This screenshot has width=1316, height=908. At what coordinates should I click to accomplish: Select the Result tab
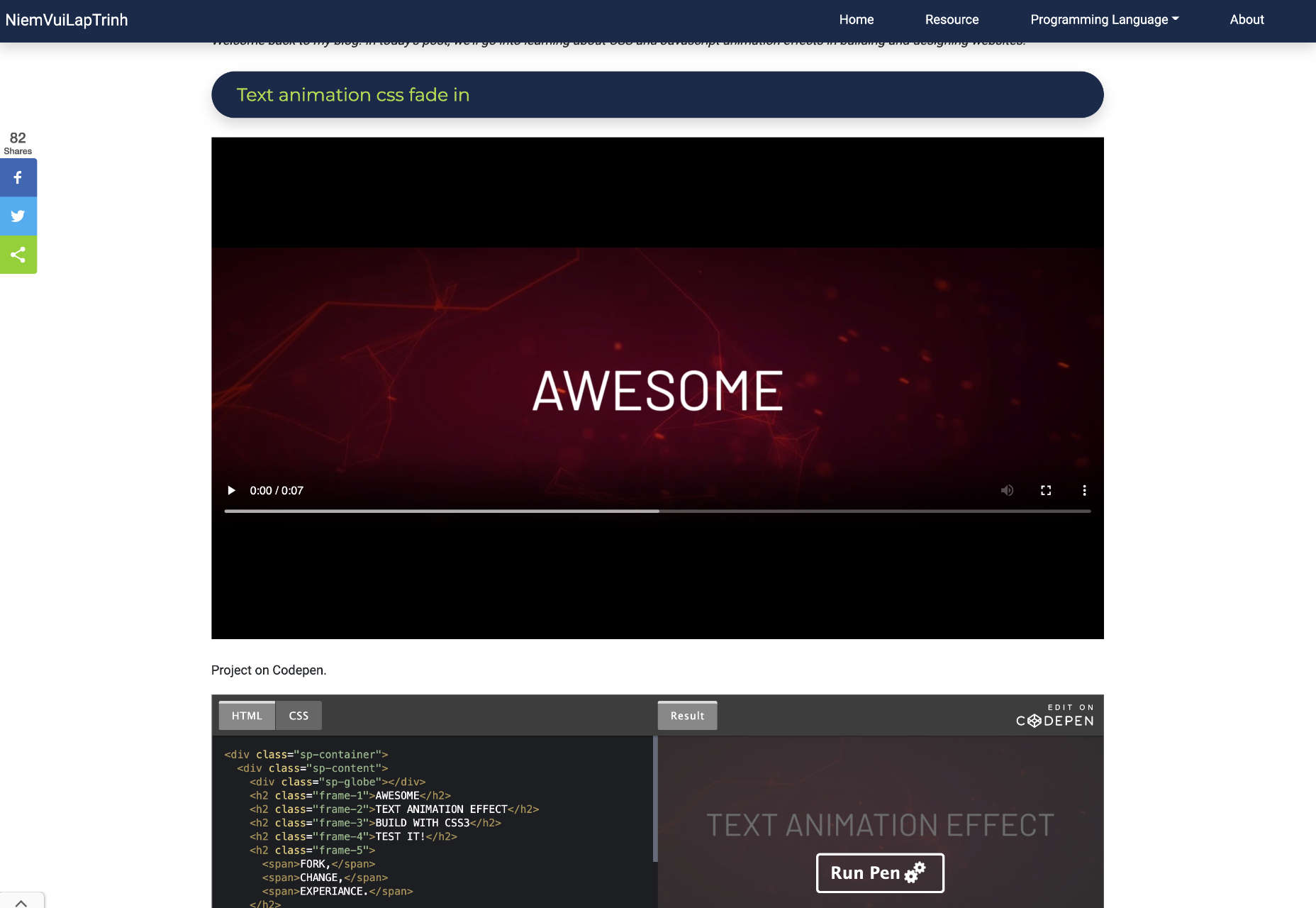pyautogui.click(x=687, y=716)
